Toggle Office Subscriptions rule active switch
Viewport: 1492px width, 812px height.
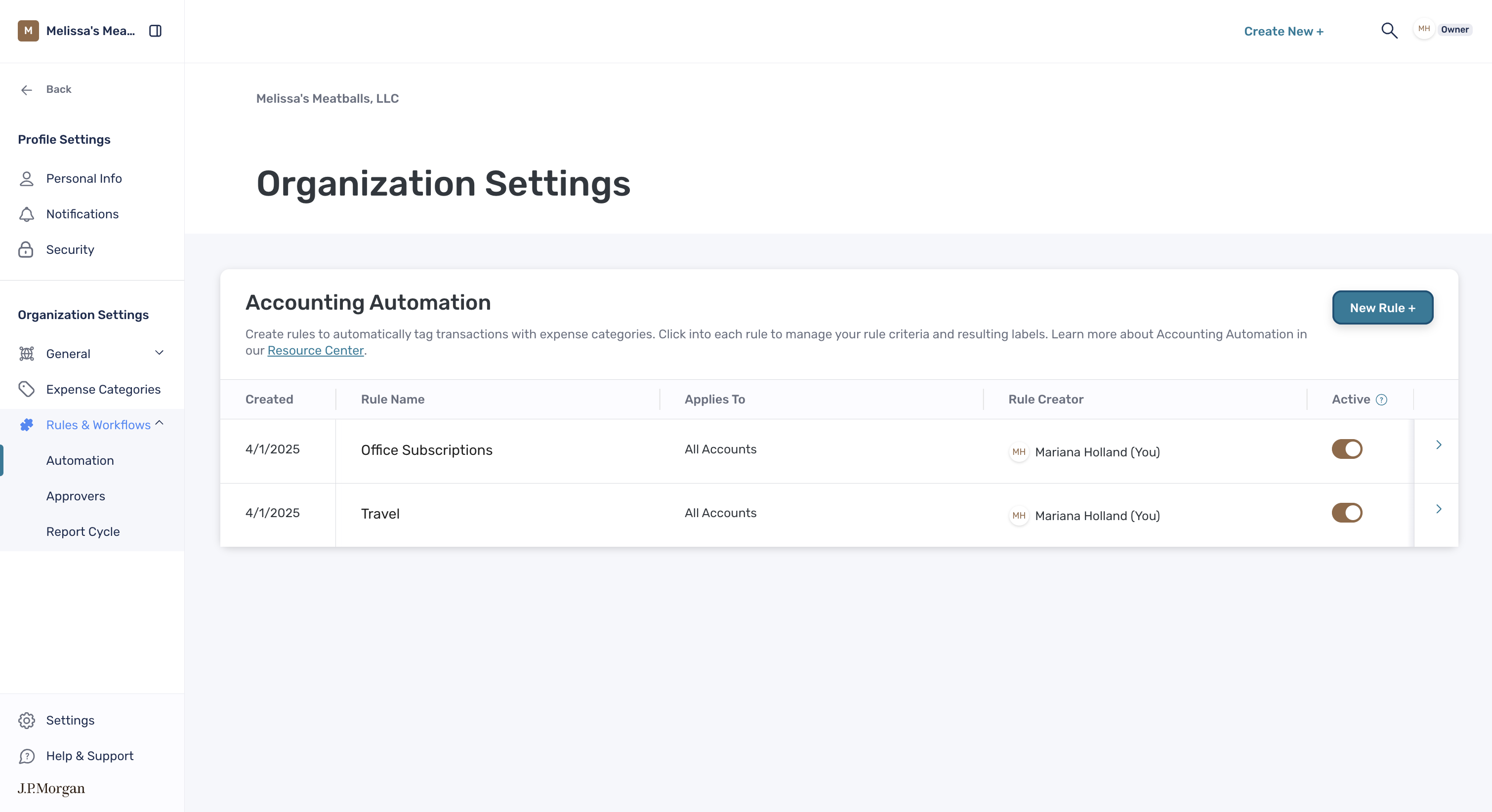click(x=1347, y=449)
